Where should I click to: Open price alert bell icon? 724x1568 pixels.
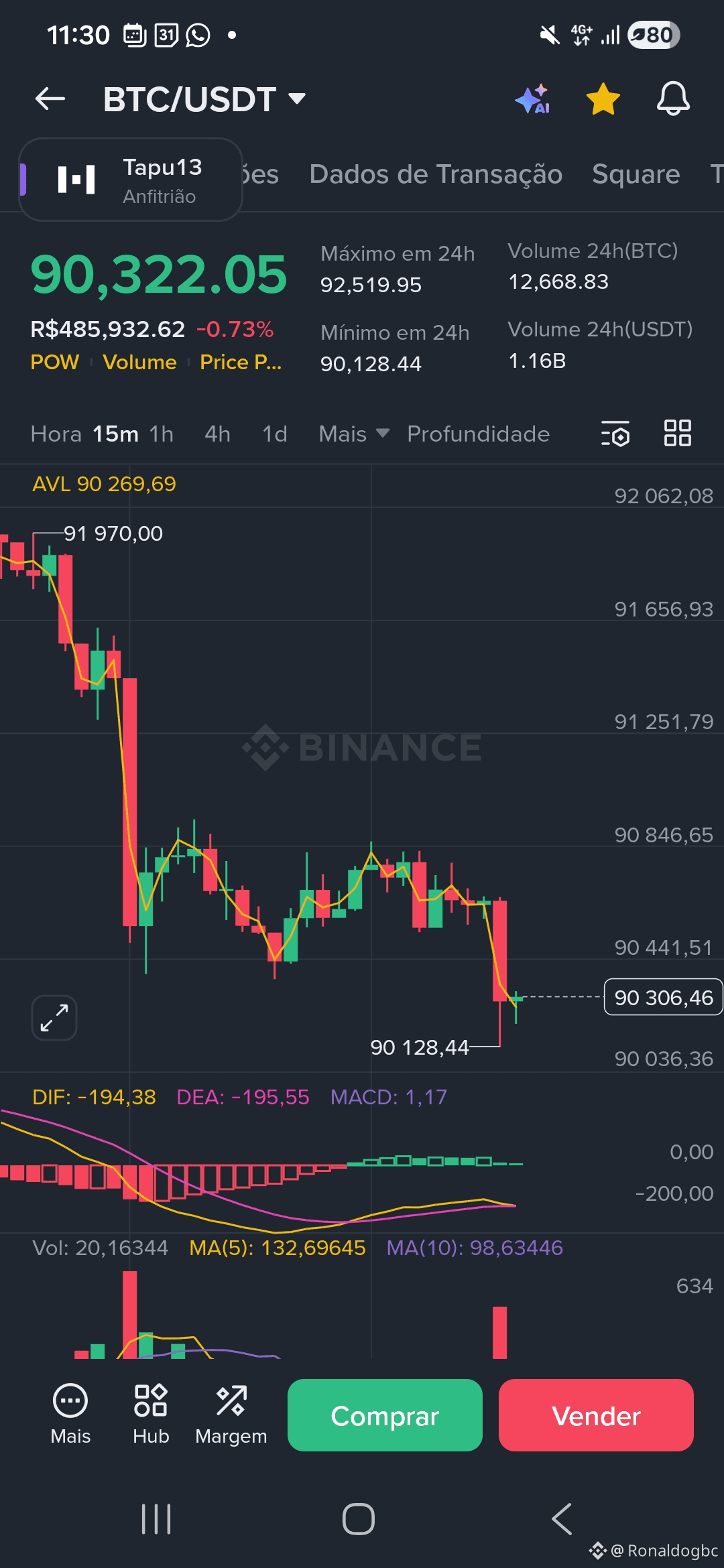coord(672,99)
